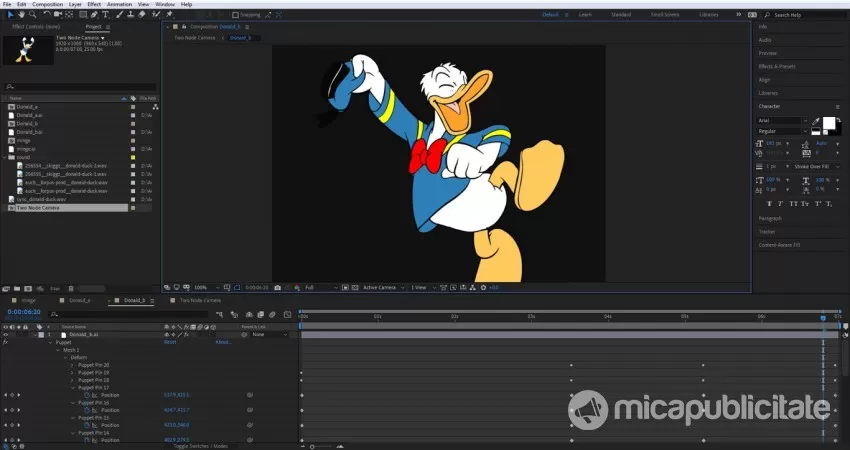Open the Active Camera view dropdown
The height and width of the screenshot is (450, 850).
pyautogui.click(x=383, y=287)
